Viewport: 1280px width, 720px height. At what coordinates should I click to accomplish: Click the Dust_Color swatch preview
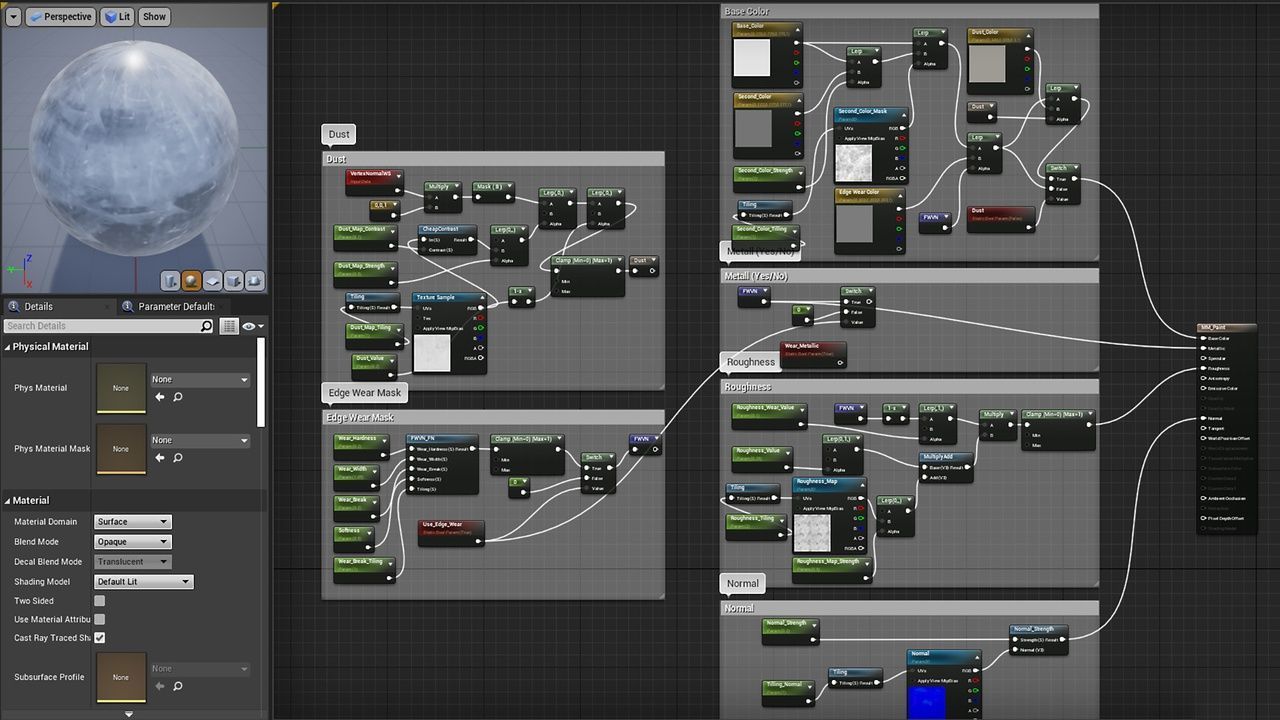(987, 66)
